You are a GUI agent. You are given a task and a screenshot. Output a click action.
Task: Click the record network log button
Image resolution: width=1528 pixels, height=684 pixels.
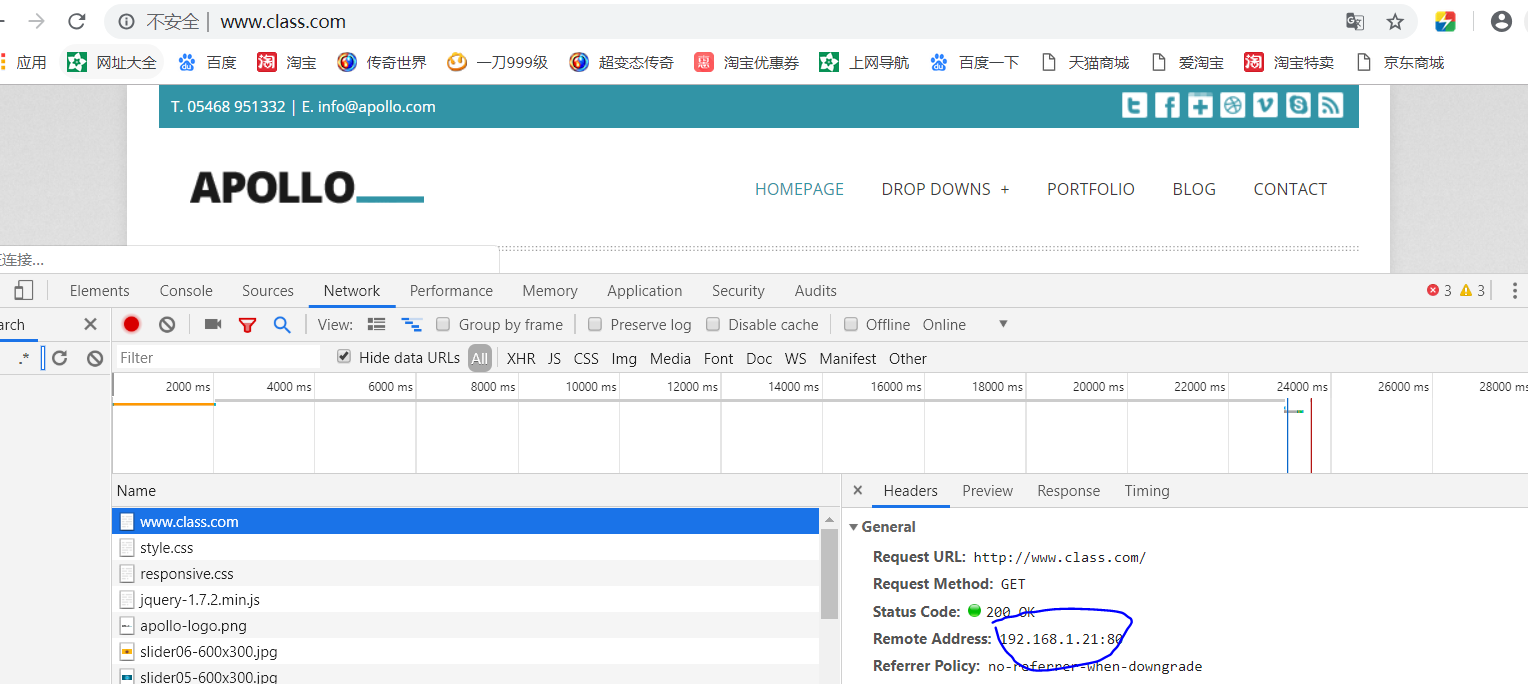pyautogui.click(x=131, y=324)
